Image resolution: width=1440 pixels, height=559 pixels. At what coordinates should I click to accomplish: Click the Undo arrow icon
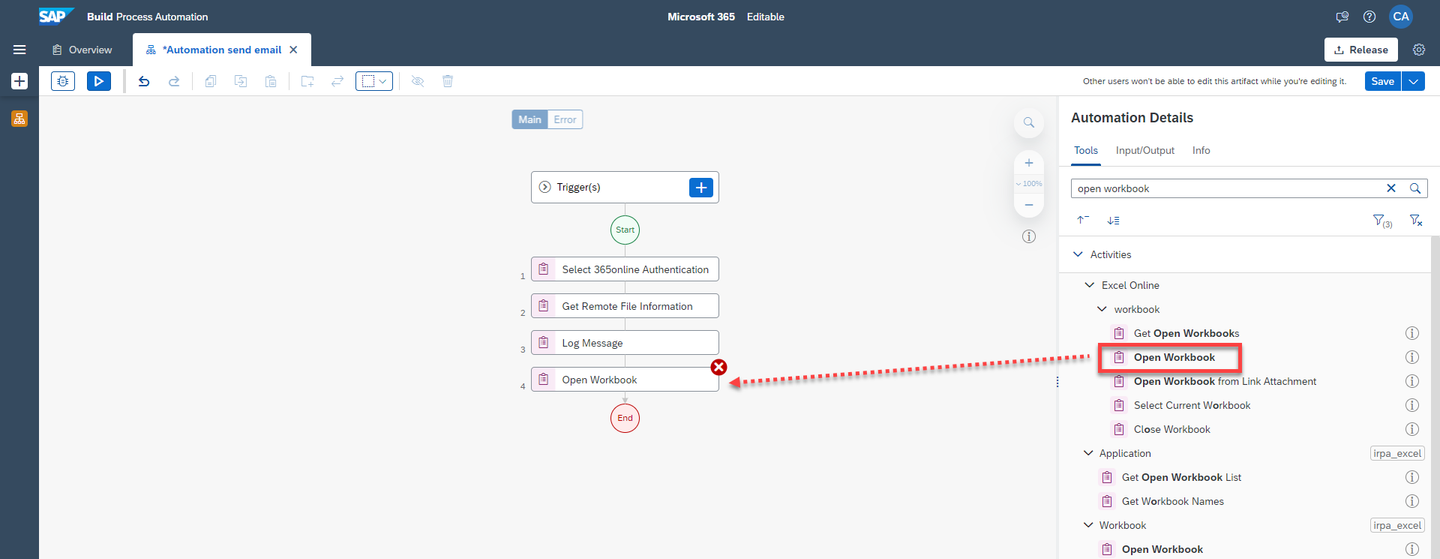pyautogui.click(x=144, y=81)
